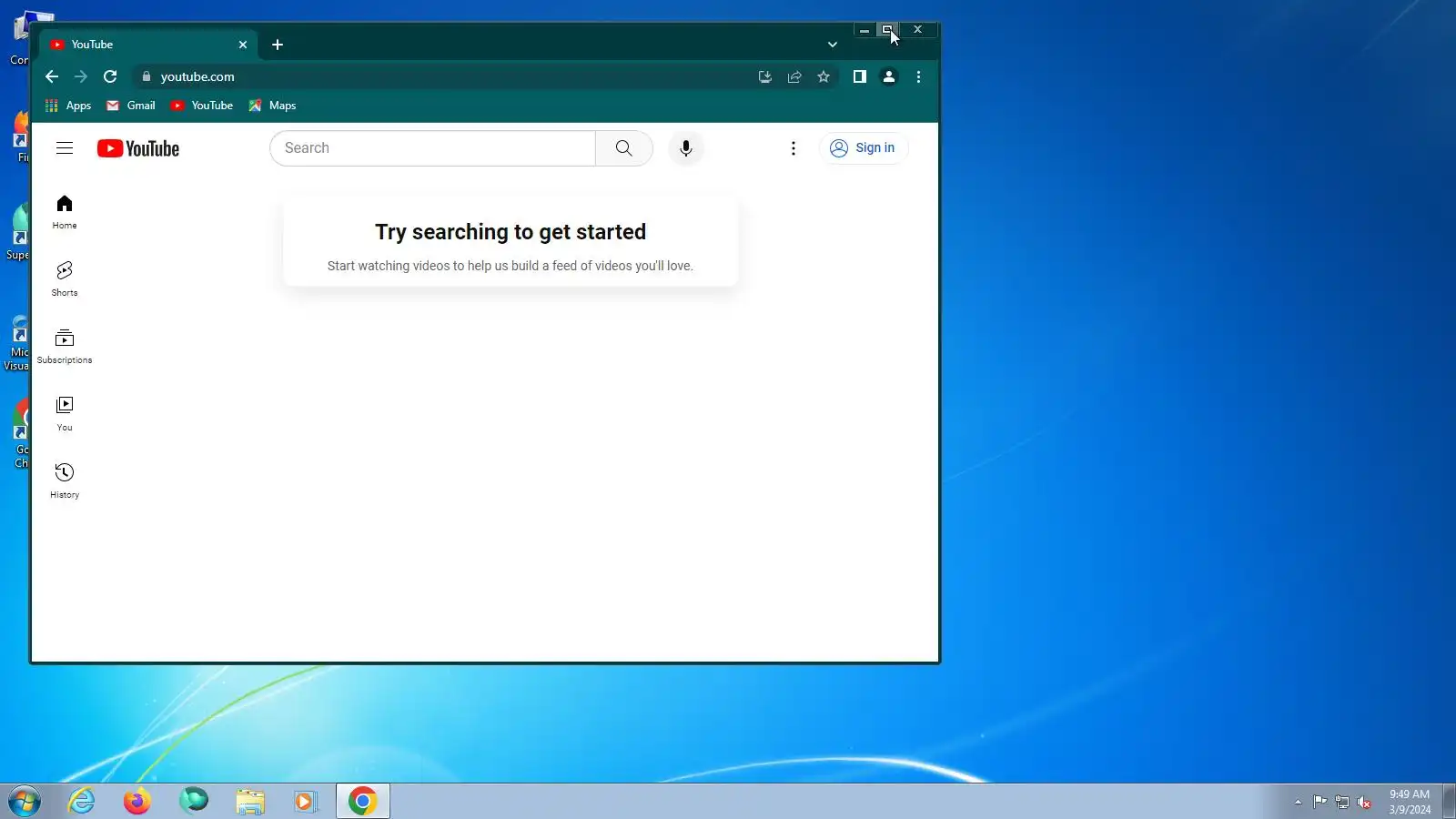Go back to the previous page
The height and width of the screenshot is (819, 1456).
tap(52, 77)
